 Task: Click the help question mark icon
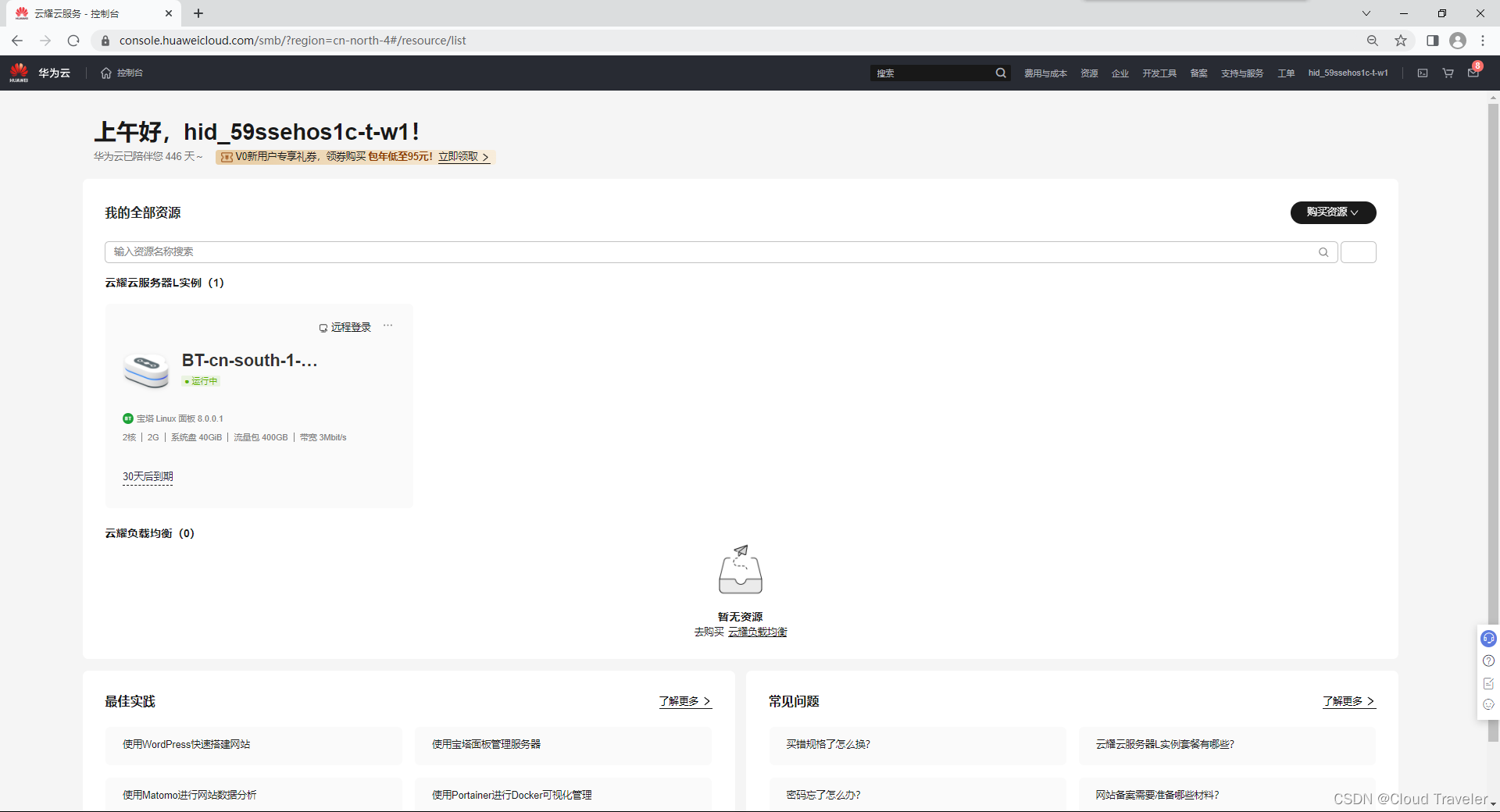tap(1488, 661)
